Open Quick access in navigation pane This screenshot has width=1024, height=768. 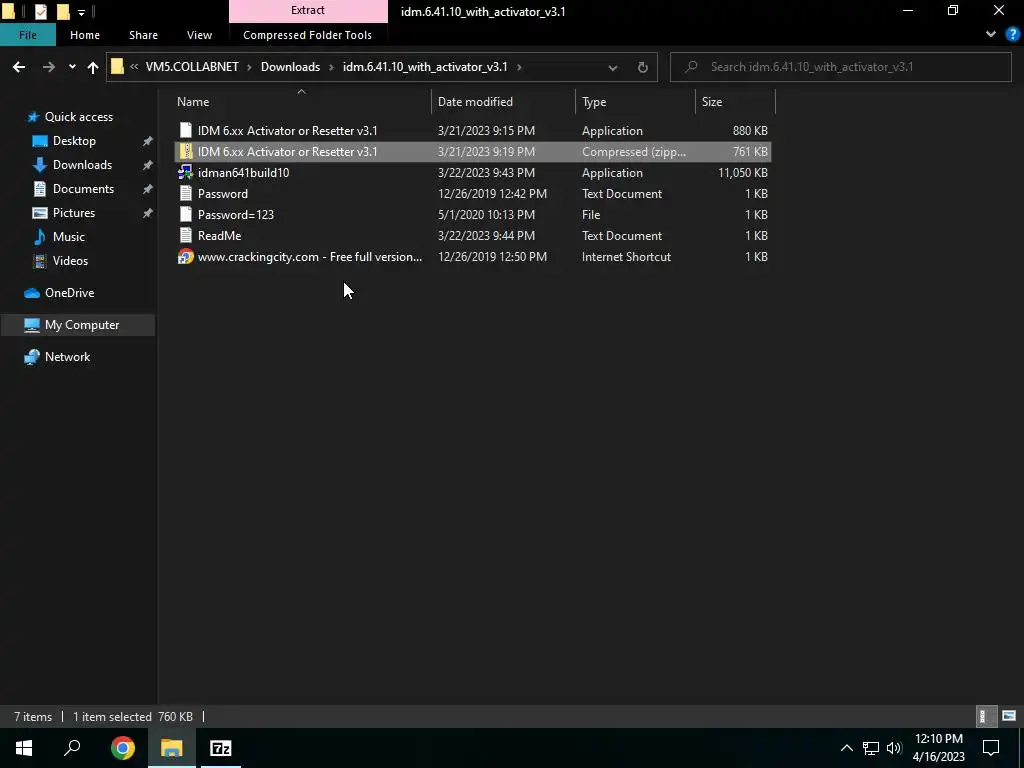78,117
